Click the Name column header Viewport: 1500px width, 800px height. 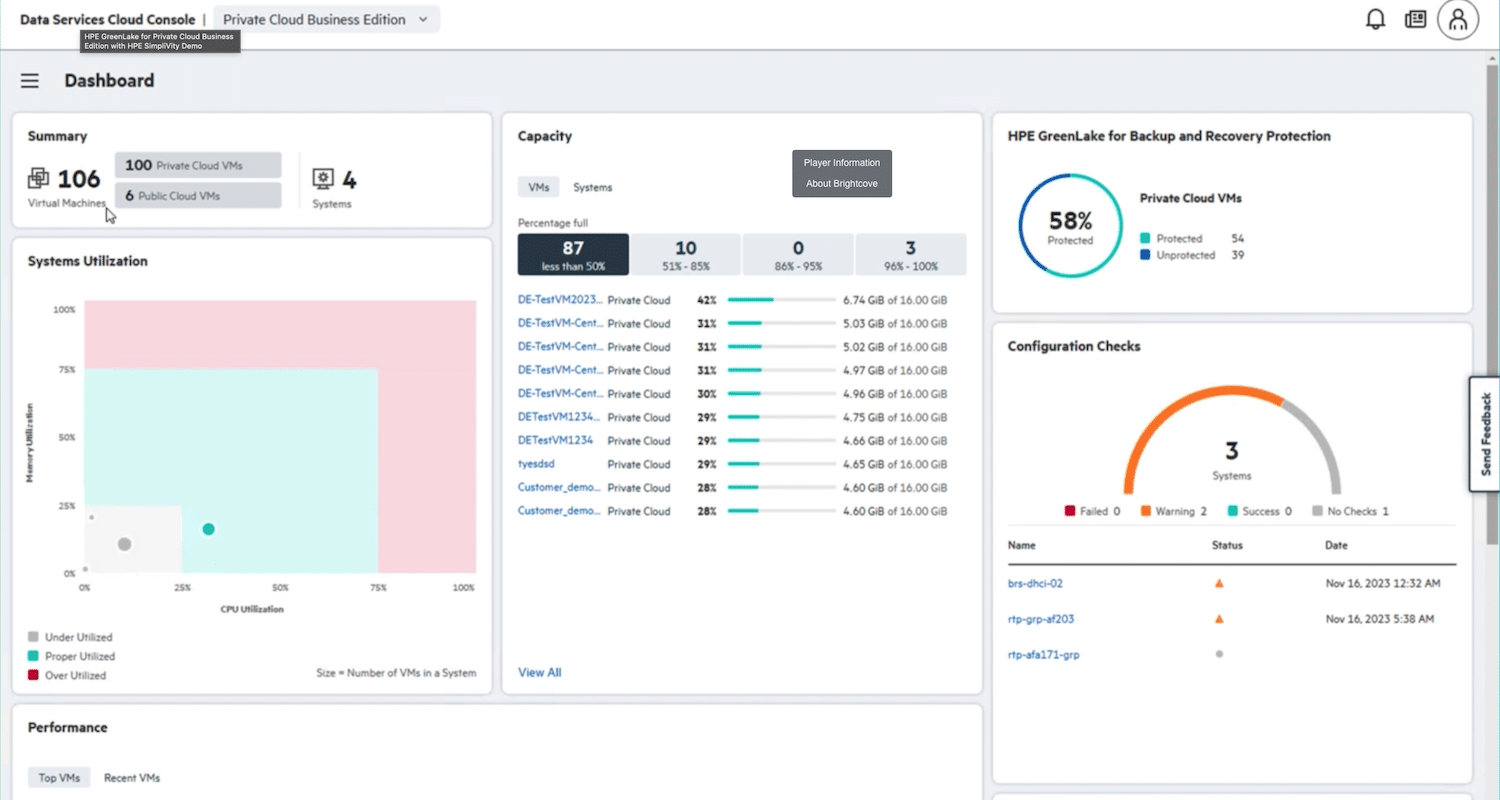pos(1022,545)
